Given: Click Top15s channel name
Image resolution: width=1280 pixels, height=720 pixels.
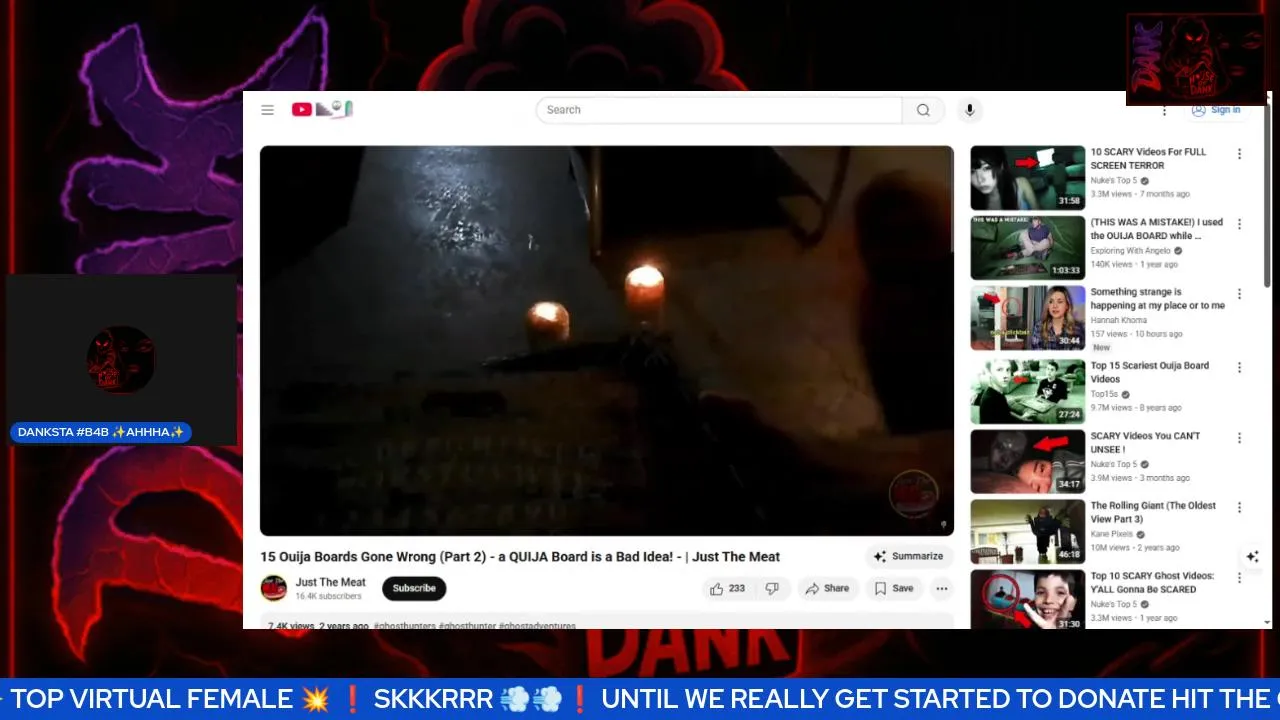Looking at the screenshot, I should point(1104,394).
